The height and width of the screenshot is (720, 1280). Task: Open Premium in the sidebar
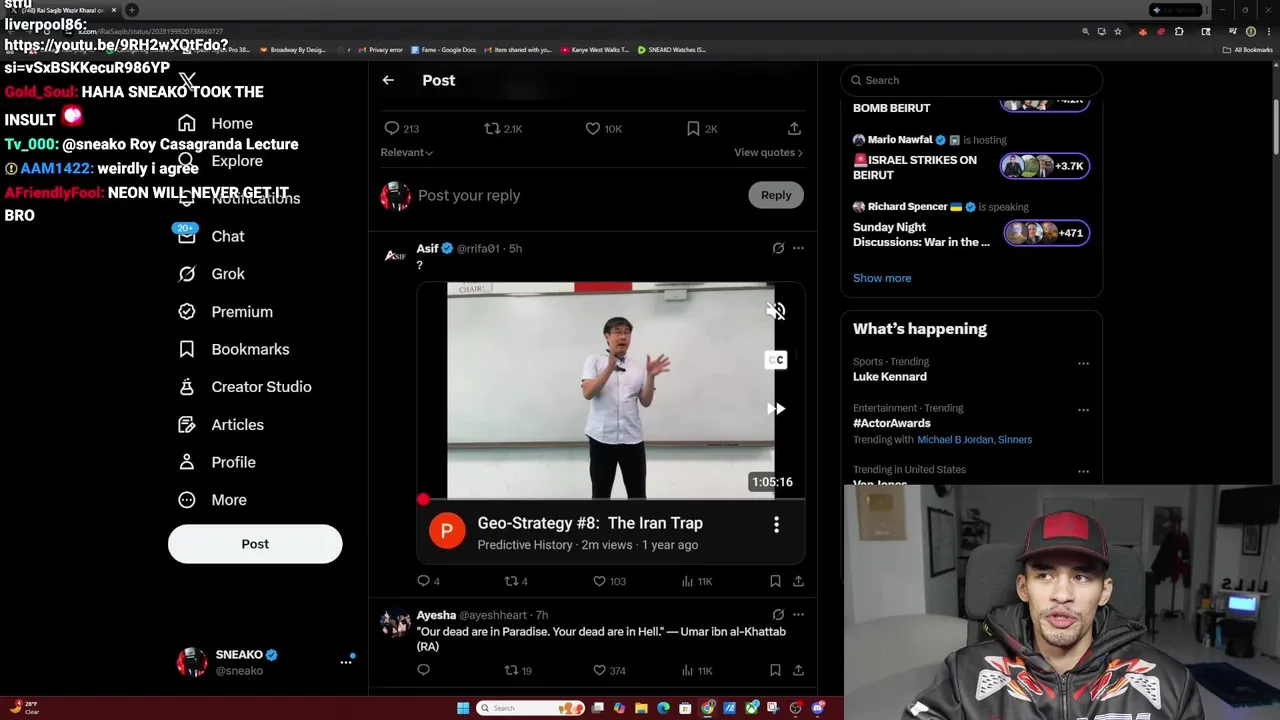pyautogui.click(x=225, y=312)
